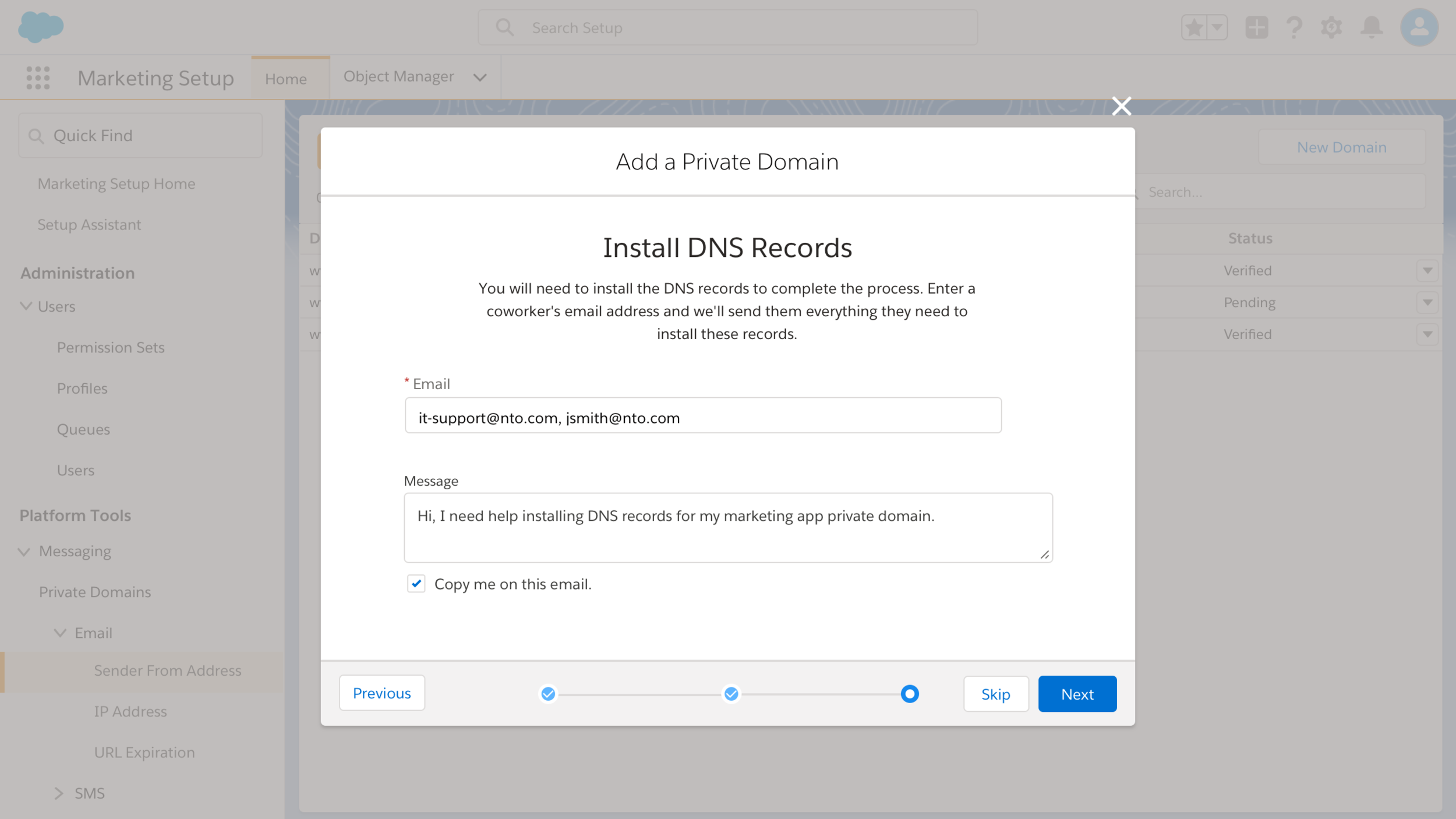Click the Salesforce cloud logo
This screenshot has height=819, width=1456.
(x=41, y=27)
